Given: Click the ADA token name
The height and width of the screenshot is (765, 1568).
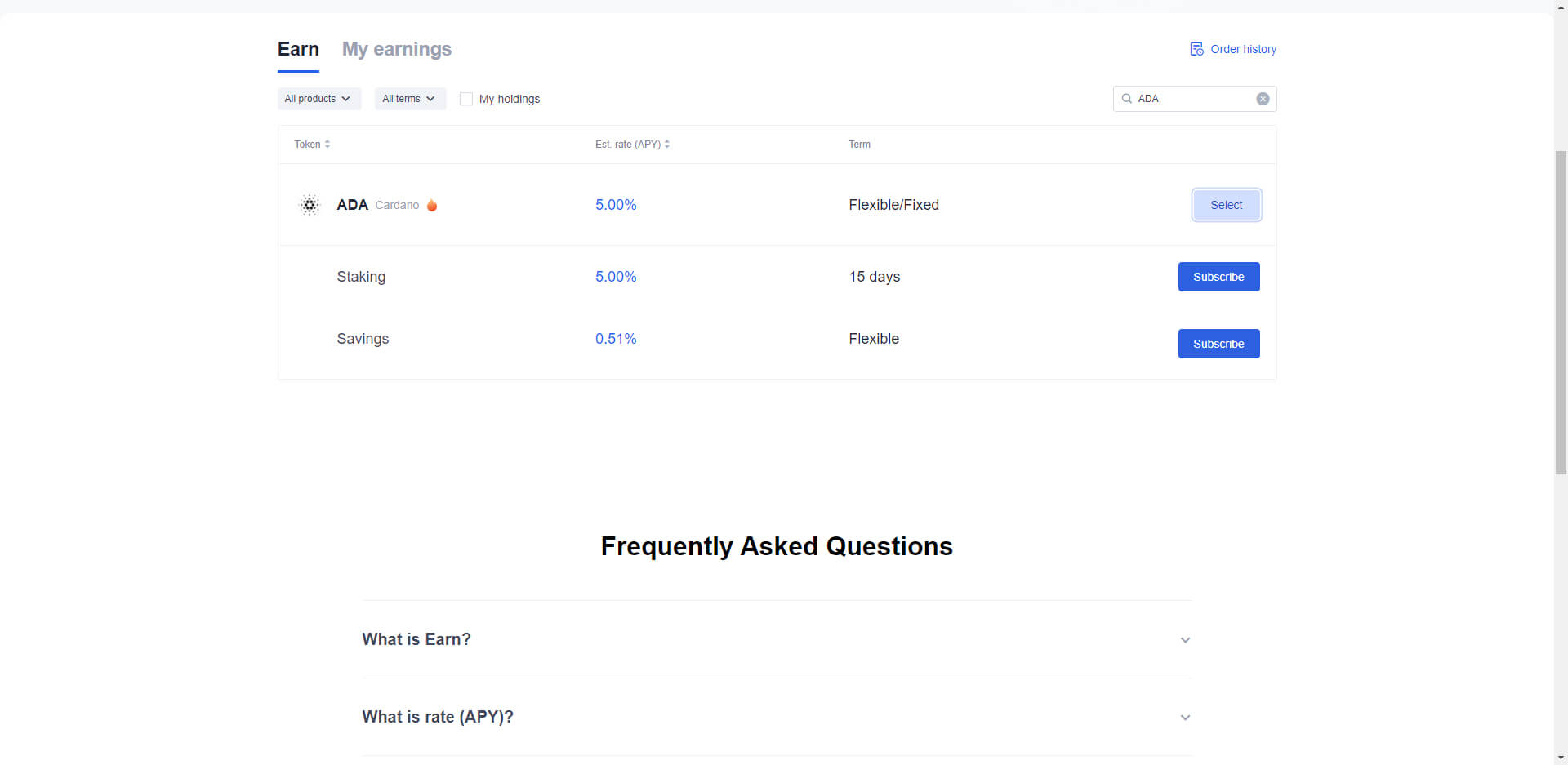Looking at the screenshot, I should (x=352, y=205).
